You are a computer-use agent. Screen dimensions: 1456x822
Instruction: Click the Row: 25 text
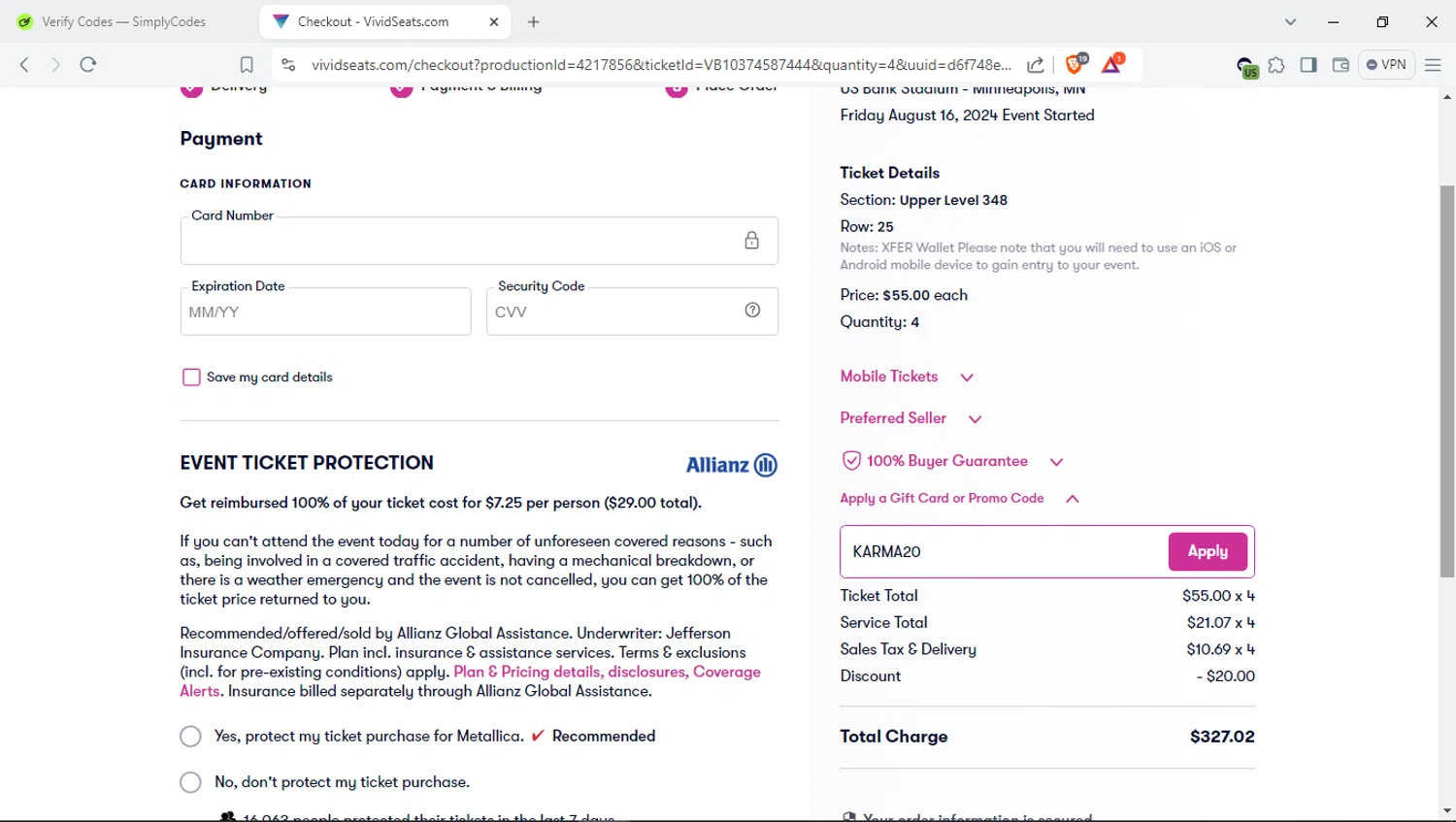[867, 226]
